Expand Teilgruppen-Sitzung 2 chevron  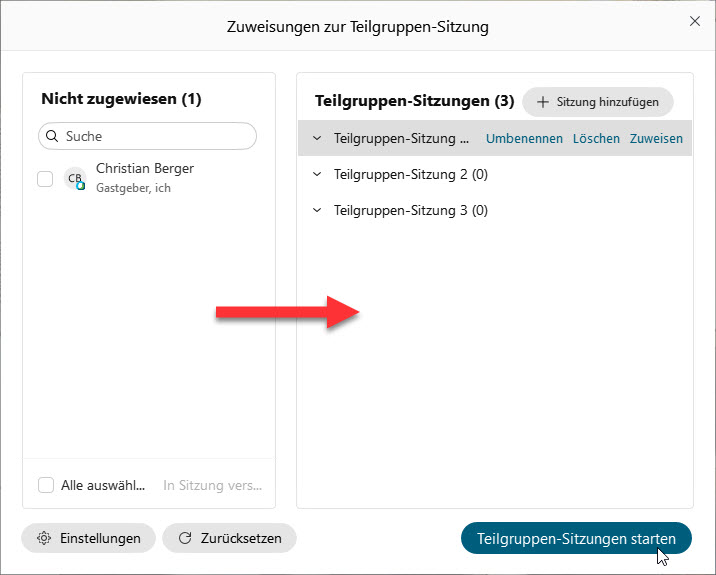tap(317, 175)
